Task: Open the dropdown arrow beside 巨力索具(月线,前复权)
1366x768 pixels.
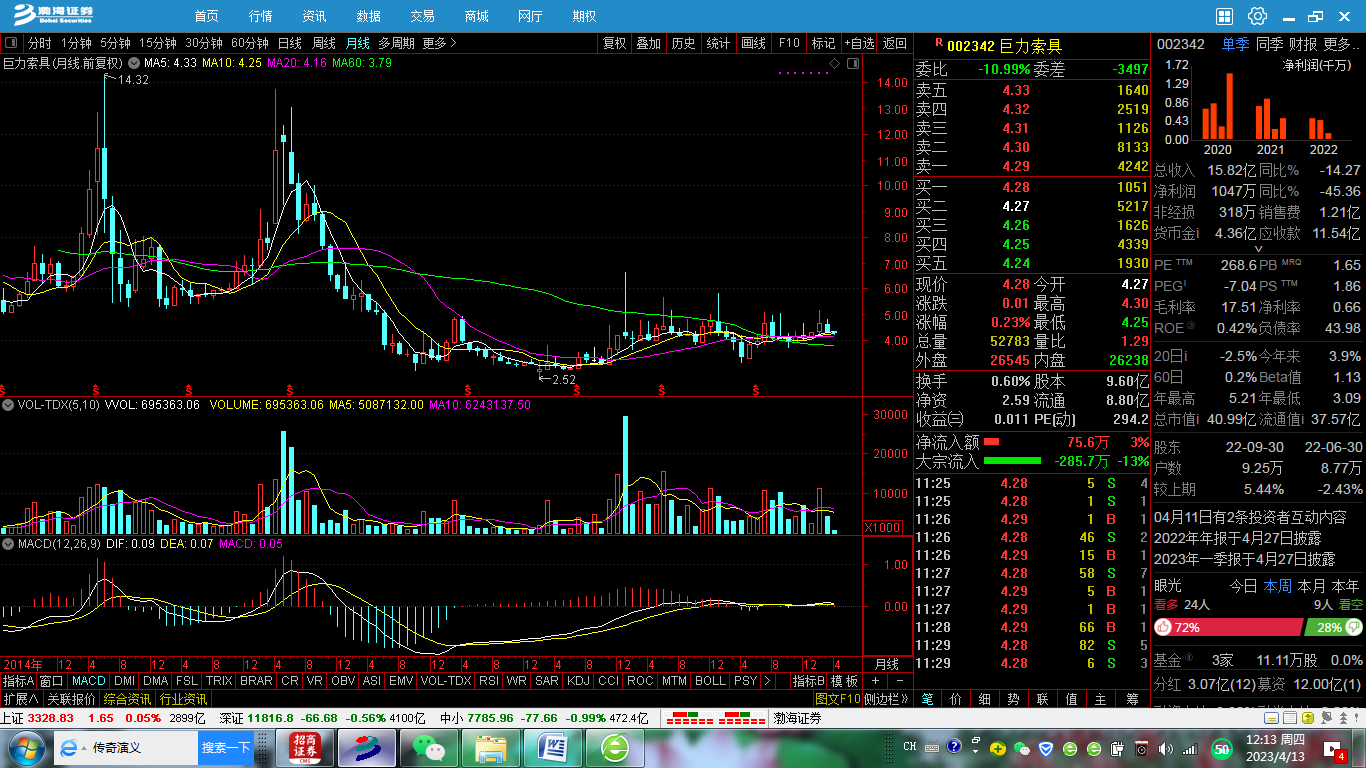Action: click(x=132, y=62)
